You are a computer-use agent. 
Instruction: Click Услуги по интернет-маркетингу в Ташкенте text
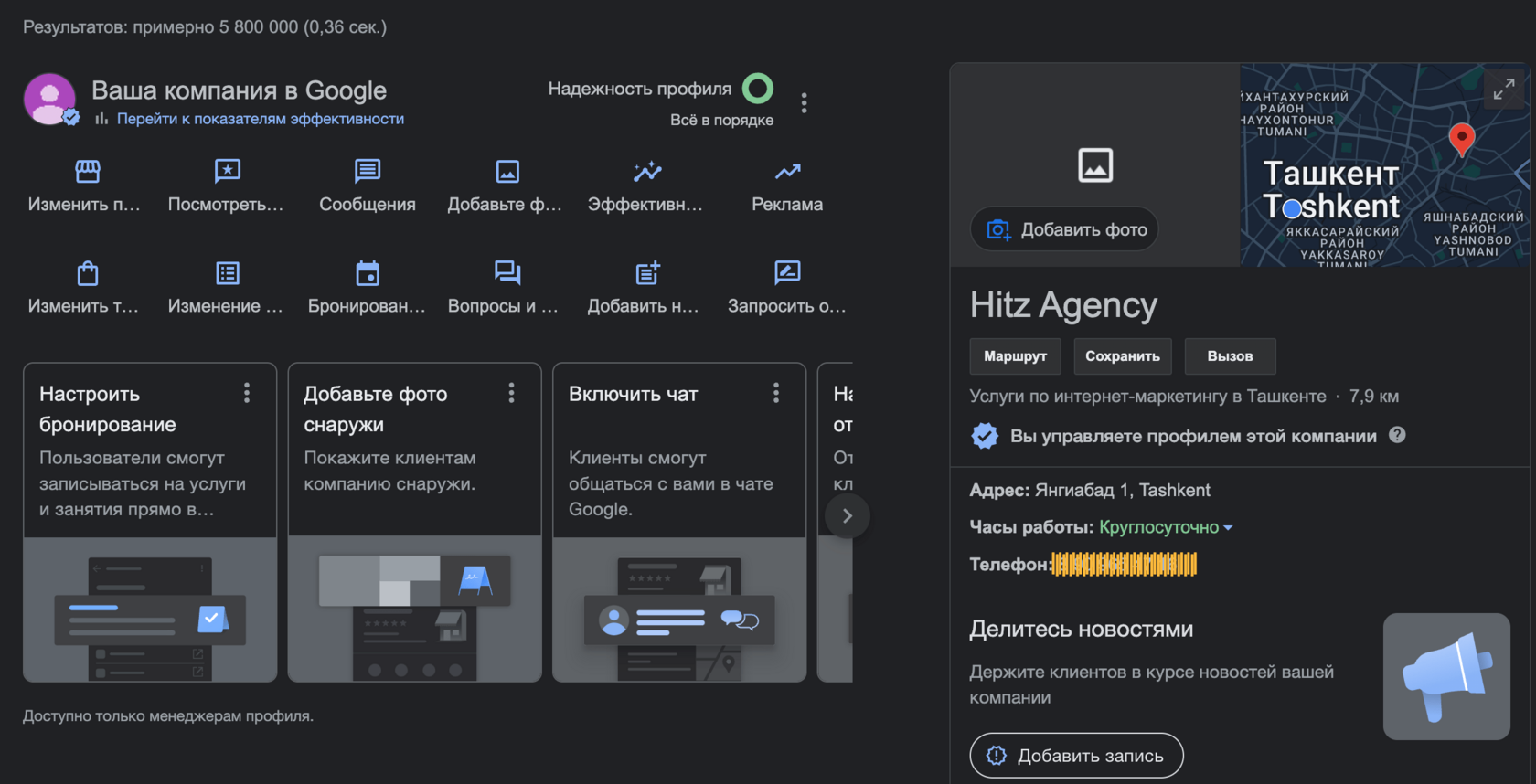click(1147, 396)
